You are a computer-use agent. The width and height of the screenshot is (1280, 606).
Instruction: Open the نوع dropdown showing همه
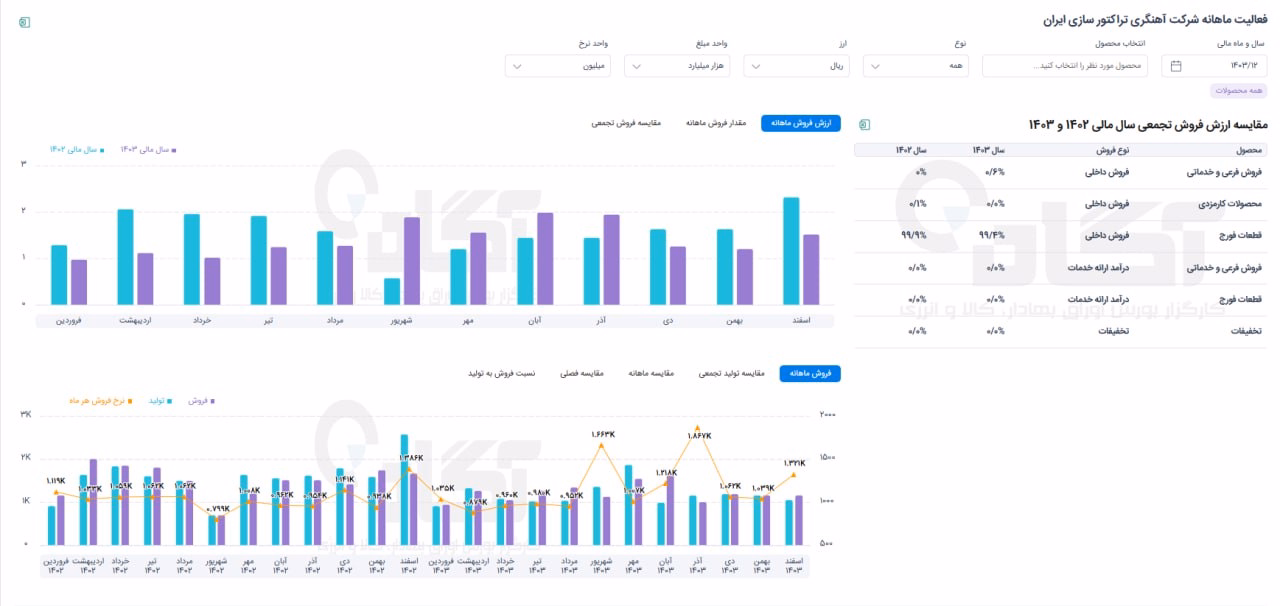(x=917, y=66)
